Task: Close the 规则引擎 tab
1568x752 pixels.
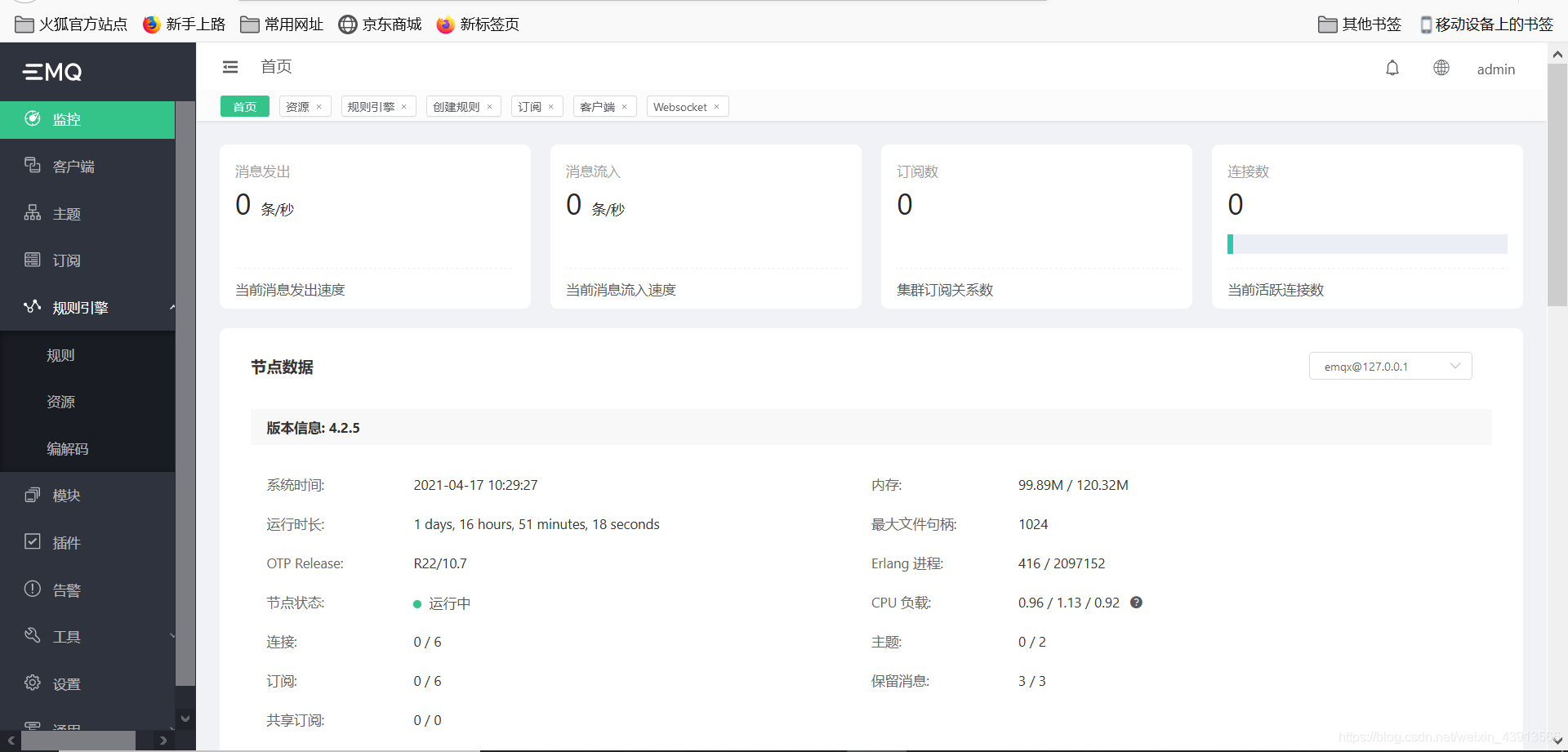Action: point(404,107)
